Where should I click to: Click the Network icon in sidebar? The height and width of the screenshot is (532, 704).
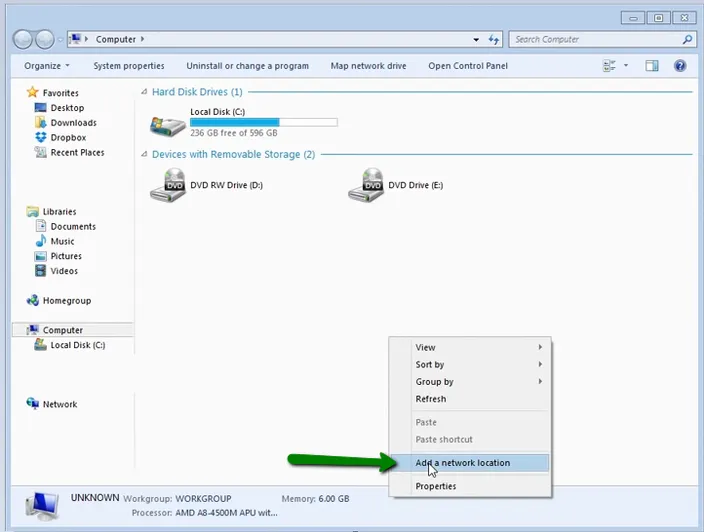32,404
